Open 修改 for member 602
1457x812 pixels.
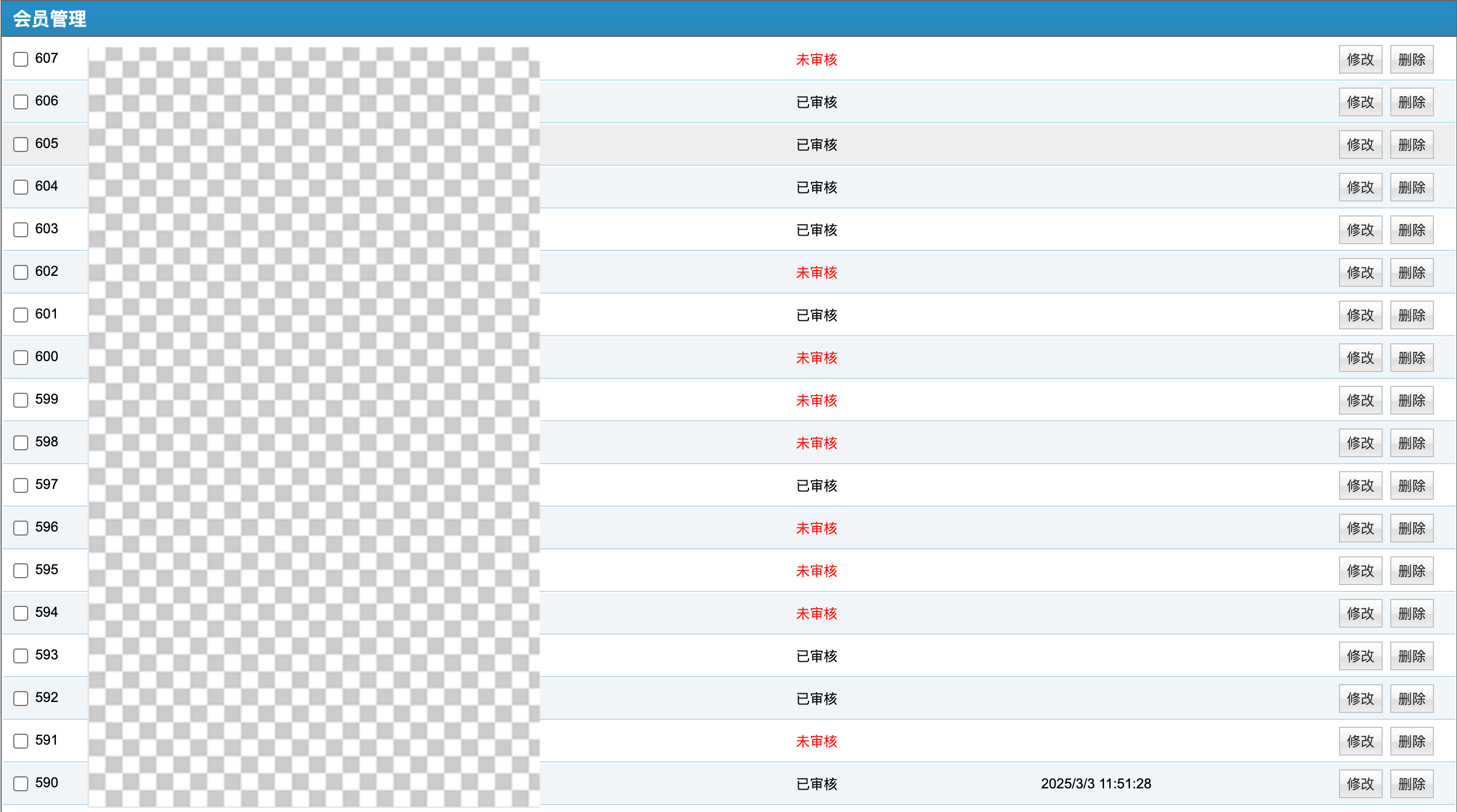[1360, 272]
